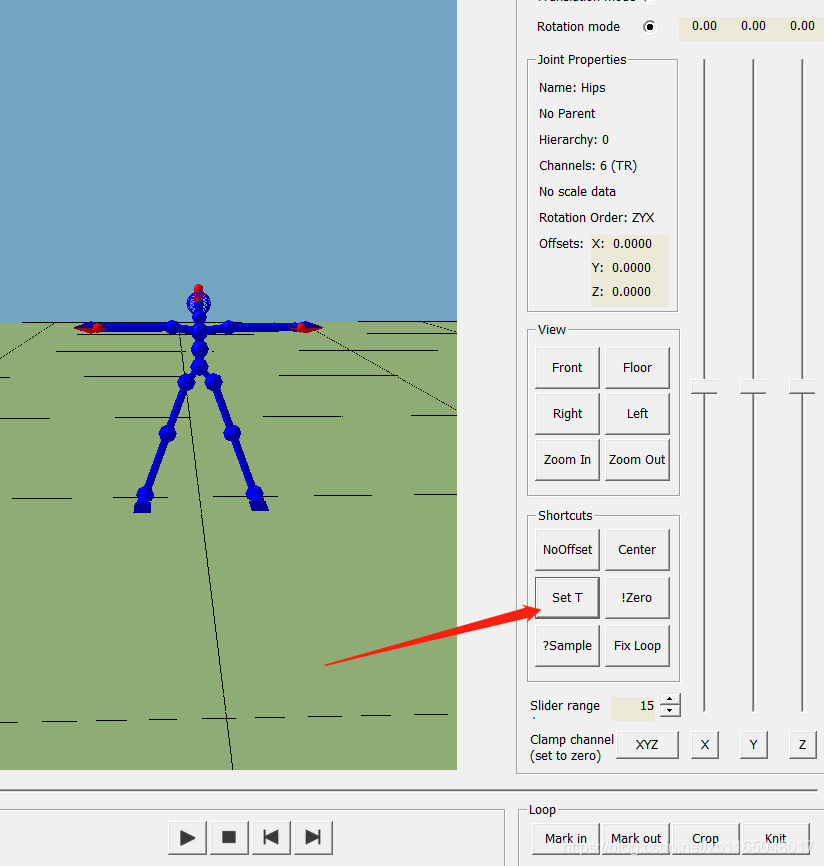
Task: Click the 'Hierarchy: 0' text
Action: 574,140
